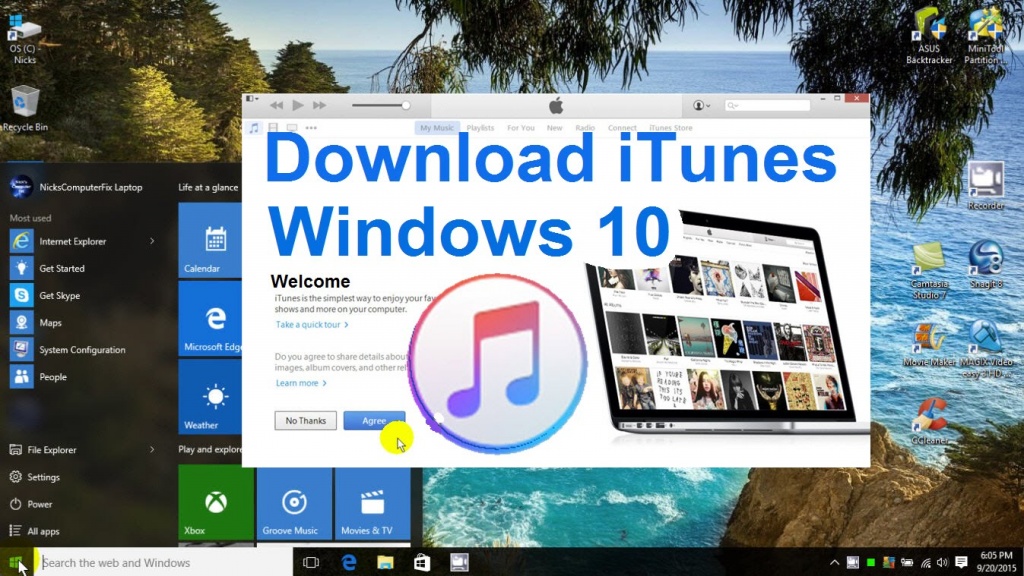
Task: Open the Take a quick tour link
Action: click(312, 325)
